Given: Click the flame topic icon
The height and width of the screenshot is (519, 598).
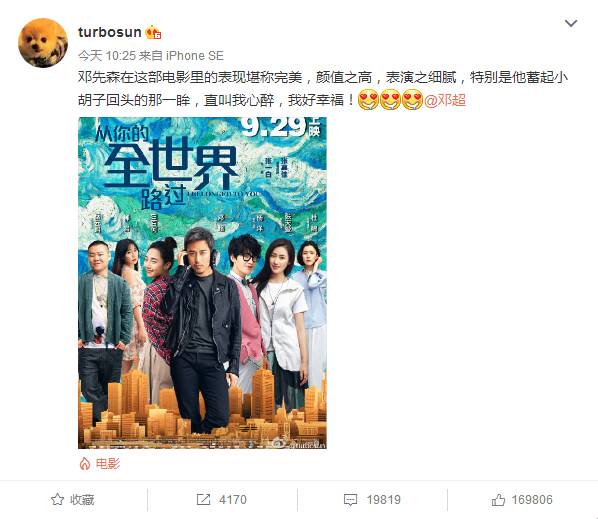Looking at the screenshot, I should [85, 464].
